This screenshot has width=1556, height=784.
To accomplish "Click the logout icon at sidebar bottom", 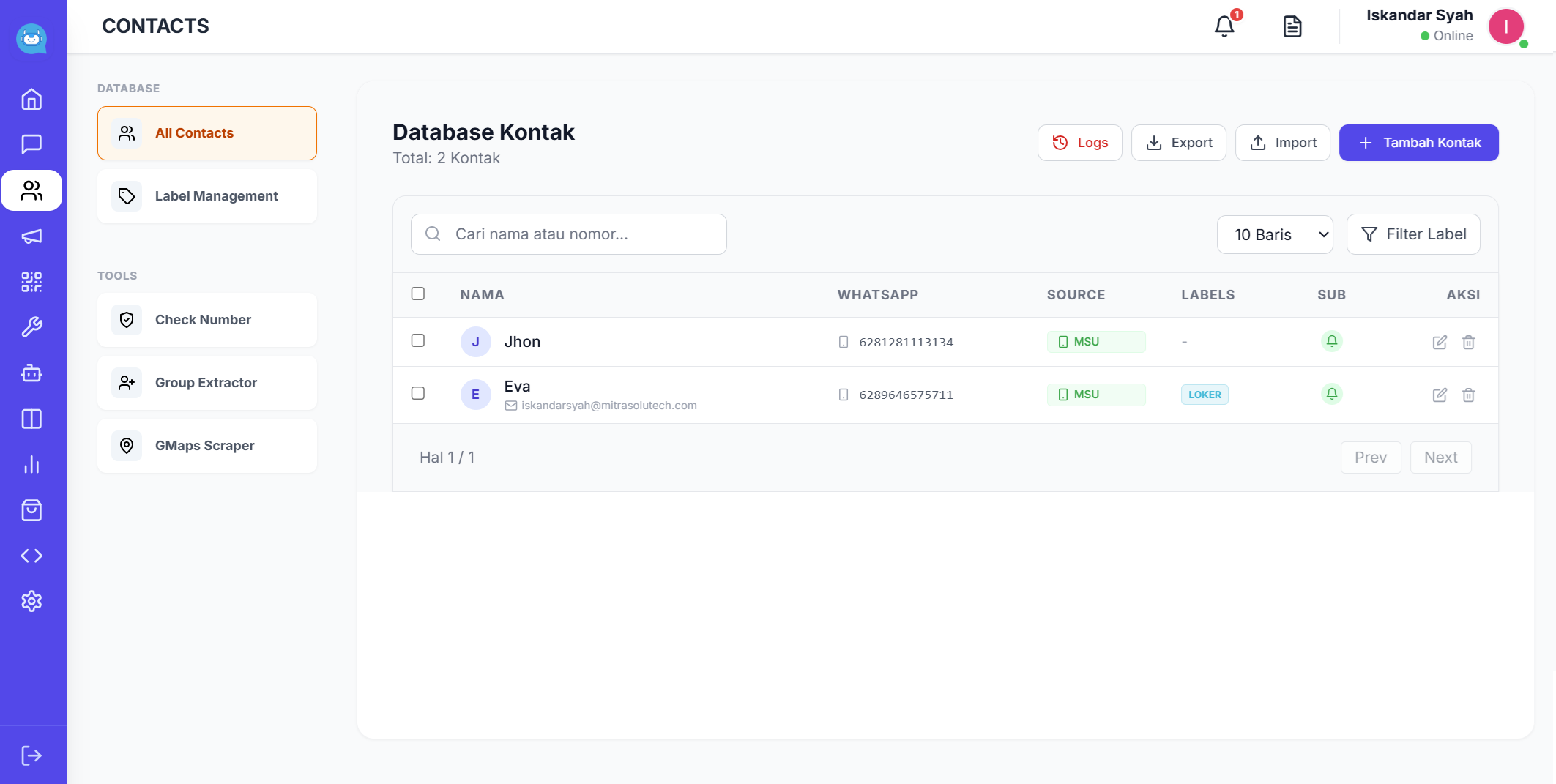I will tap(31, 755).
